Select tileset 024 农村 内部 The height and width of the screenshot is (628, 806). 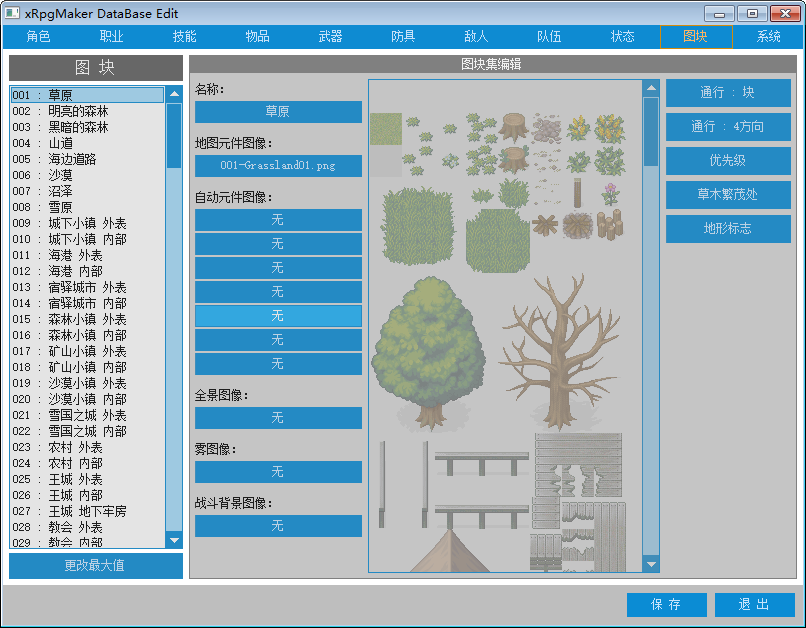tap(87, 463)
